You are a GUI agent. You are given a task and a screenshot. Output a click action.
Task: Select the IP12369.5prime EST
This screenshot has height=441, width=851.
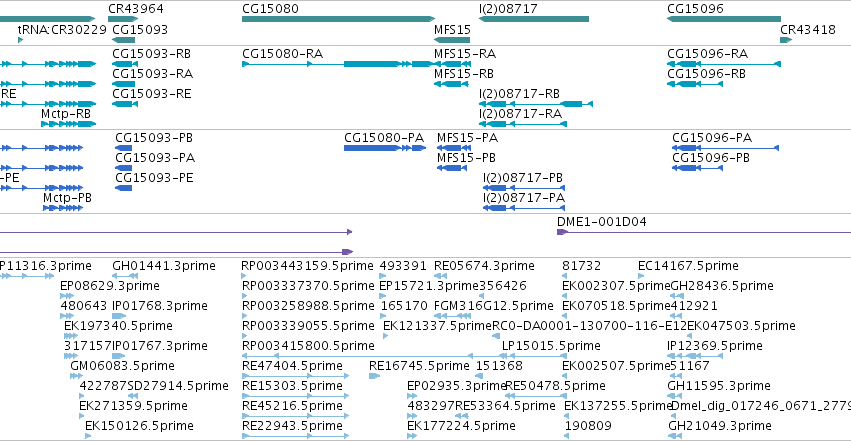(x=715, y=346)
